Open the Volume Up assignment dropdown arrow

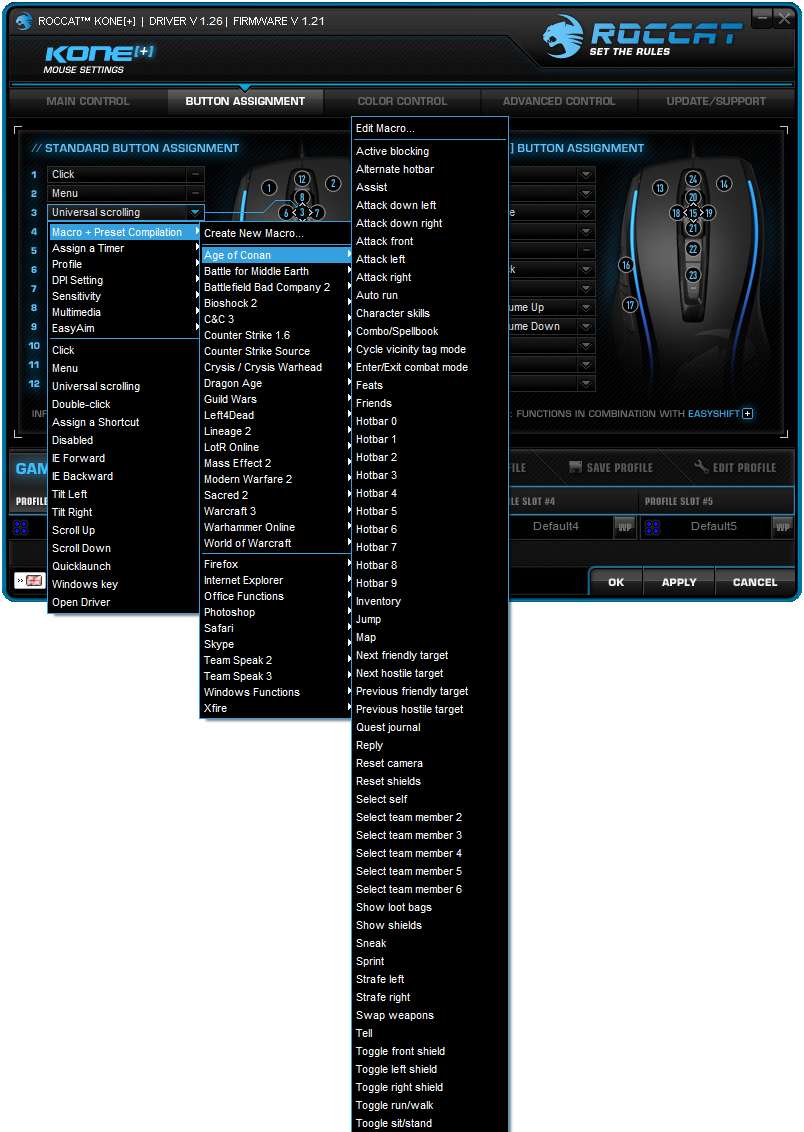click(586, 308)
